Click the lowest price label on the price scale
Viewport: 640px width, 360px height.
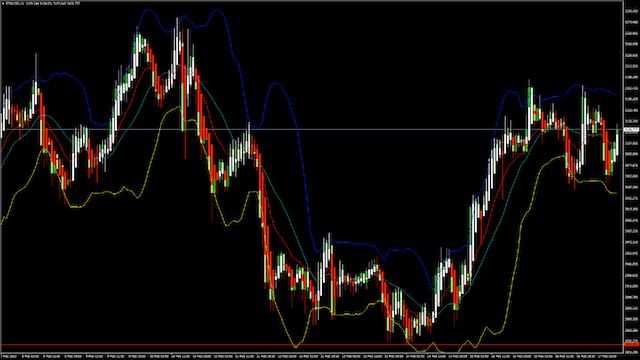point(631,352)
